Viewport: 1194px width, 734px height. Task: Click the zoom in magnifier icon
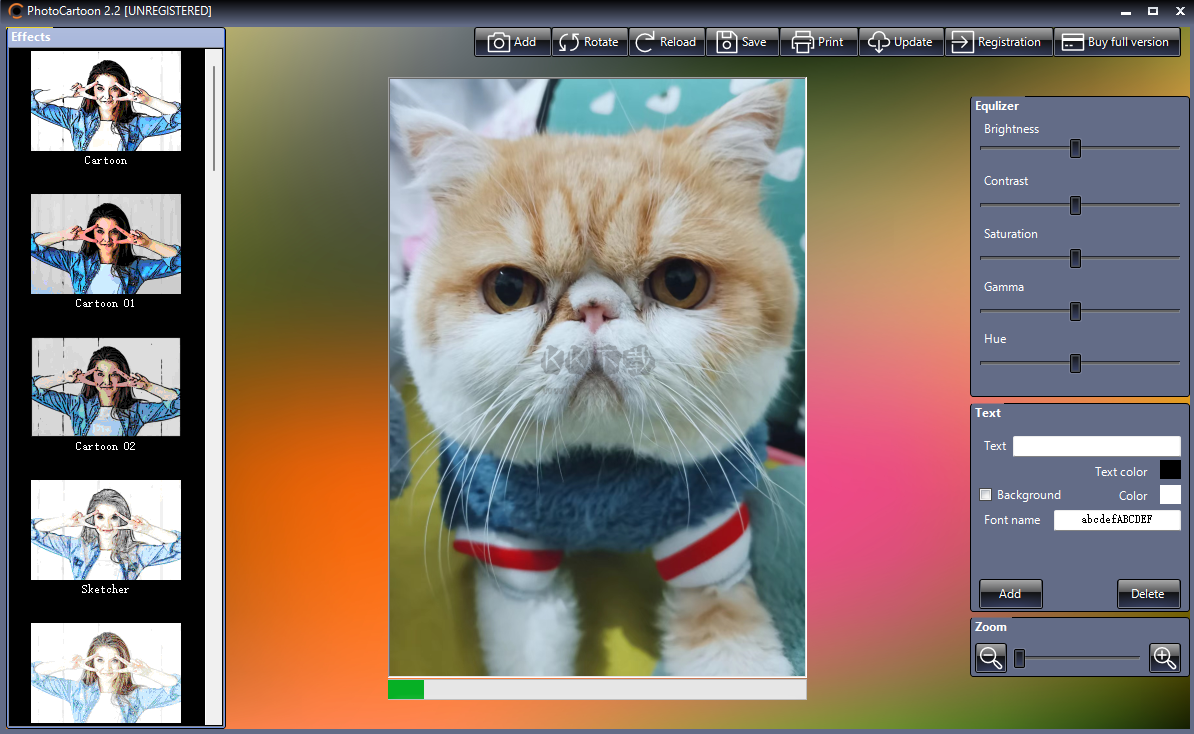coord(1164,658)
